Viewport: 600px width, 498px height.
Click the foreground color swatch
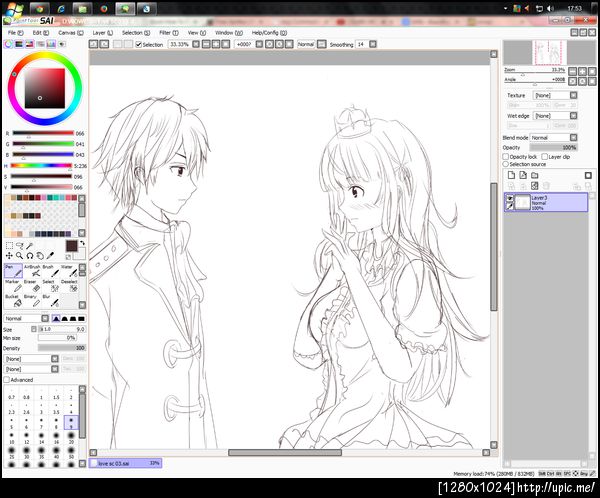[72, 246]
